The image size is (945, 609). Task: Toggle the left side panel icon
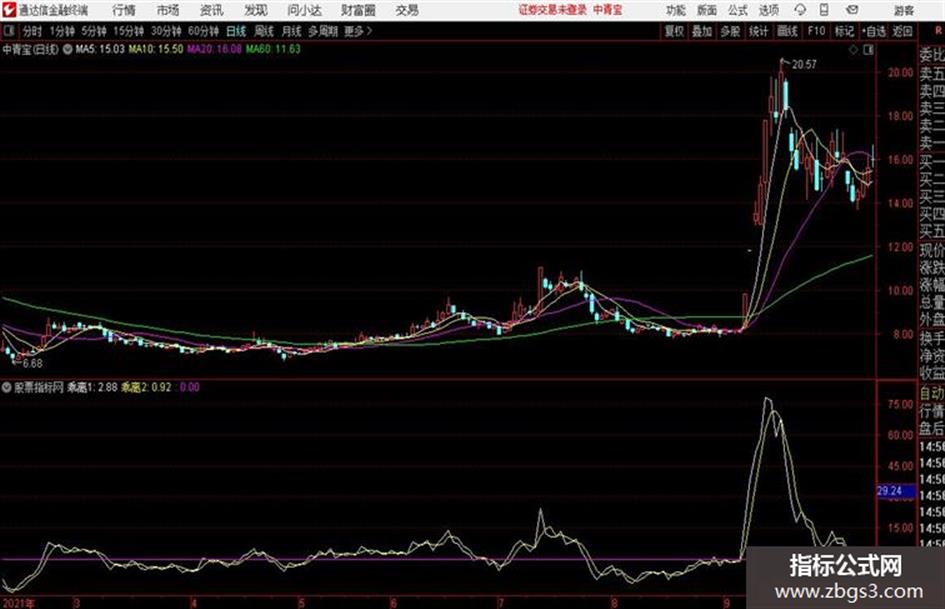pos(8,31)
